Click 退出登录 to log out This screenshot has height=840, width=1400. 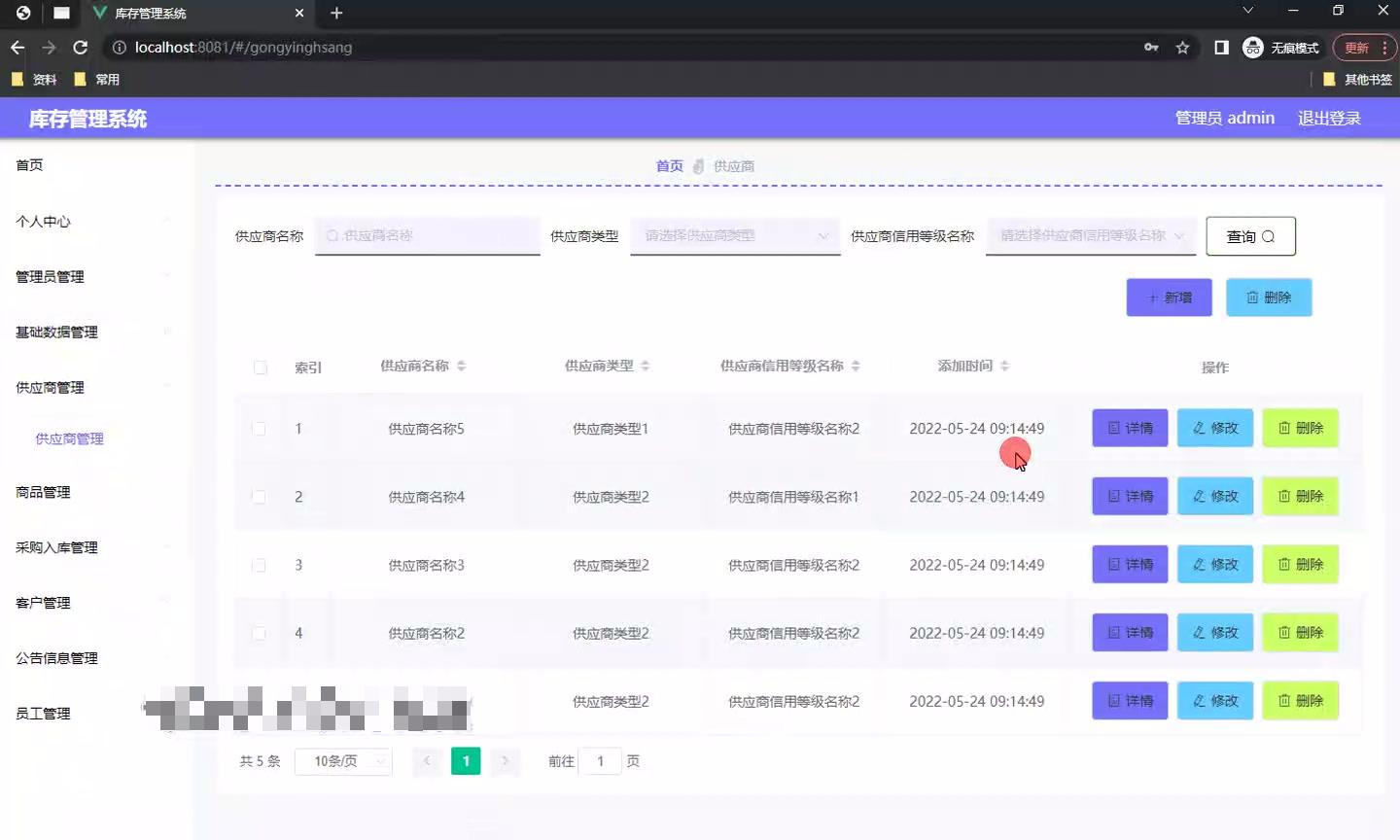pyautogui.click(x=1329, y=118)
